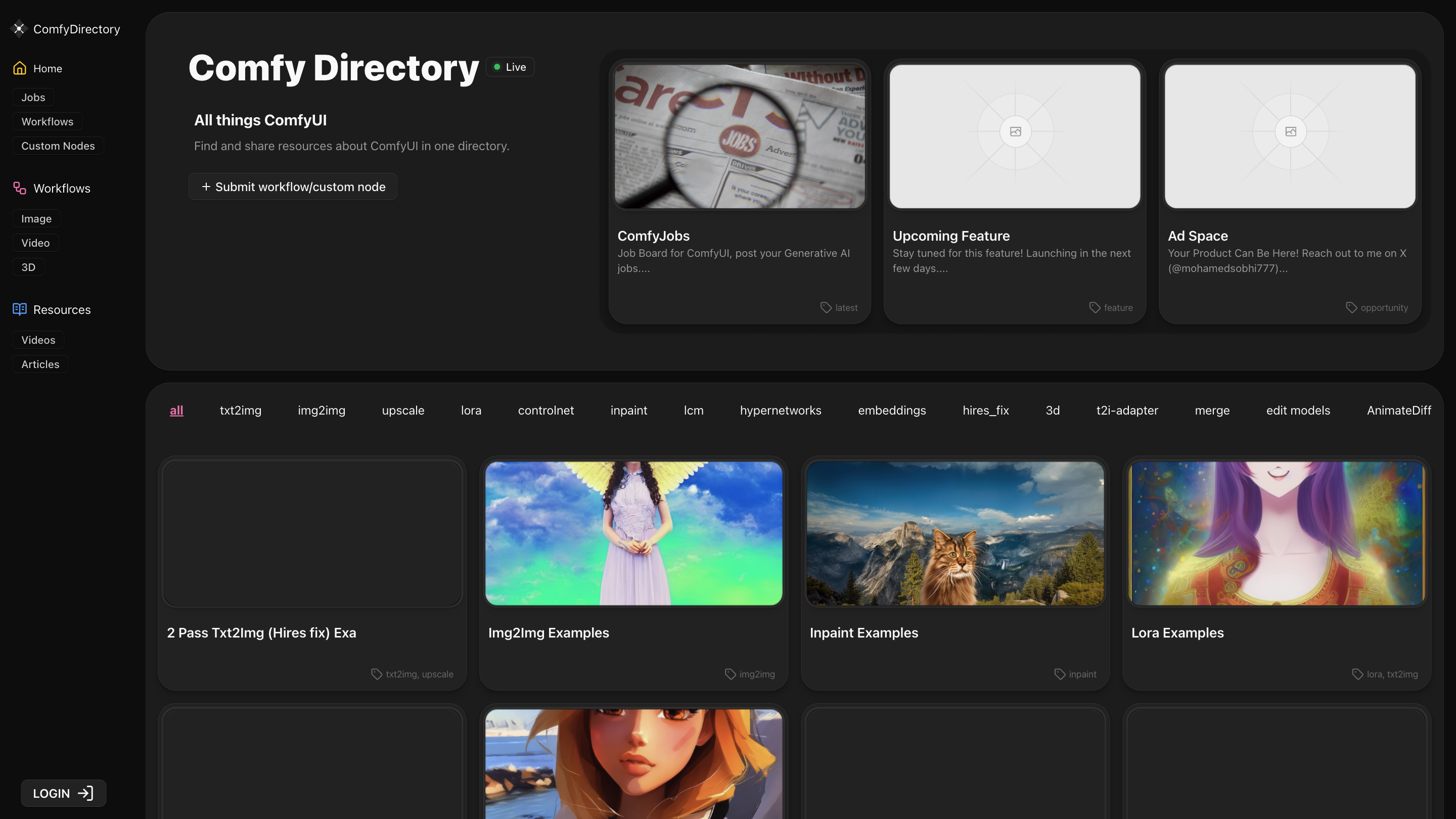Open the Inpaint Examples thumbnail image
This screenshot has height=819, width=1456.
tap(954, 533)
